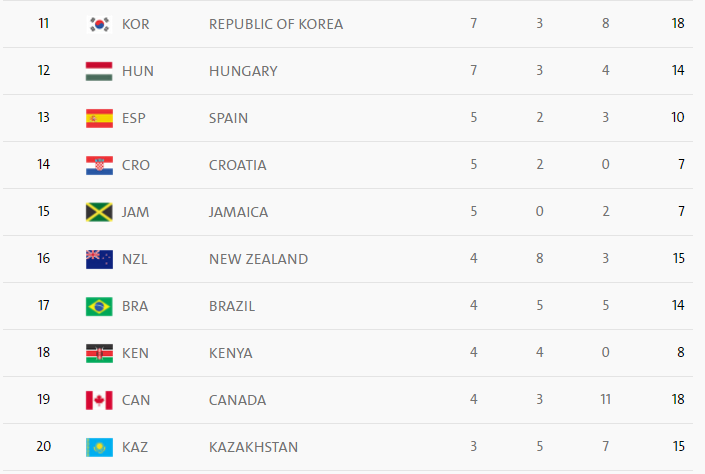Click the Hungary flag icon
The image size is (705, 474).
point(99,71)
